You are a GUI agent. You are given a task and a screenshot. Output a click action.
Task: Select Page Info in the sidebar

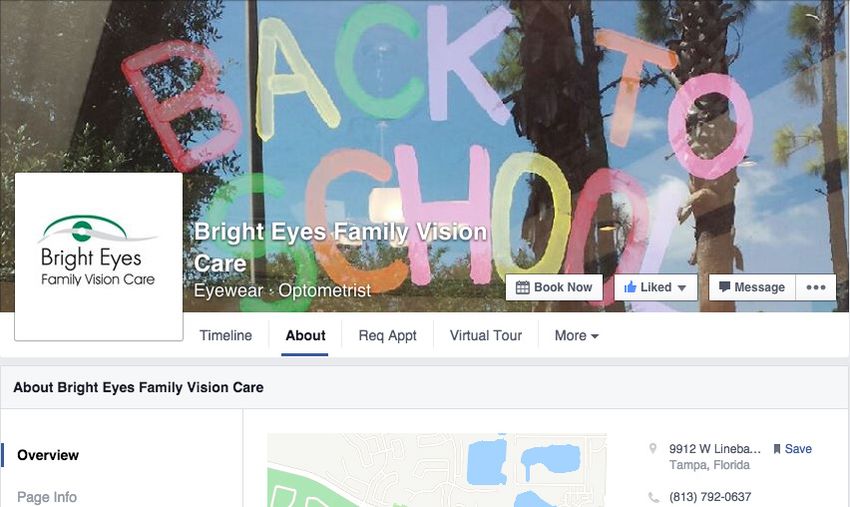47,497
